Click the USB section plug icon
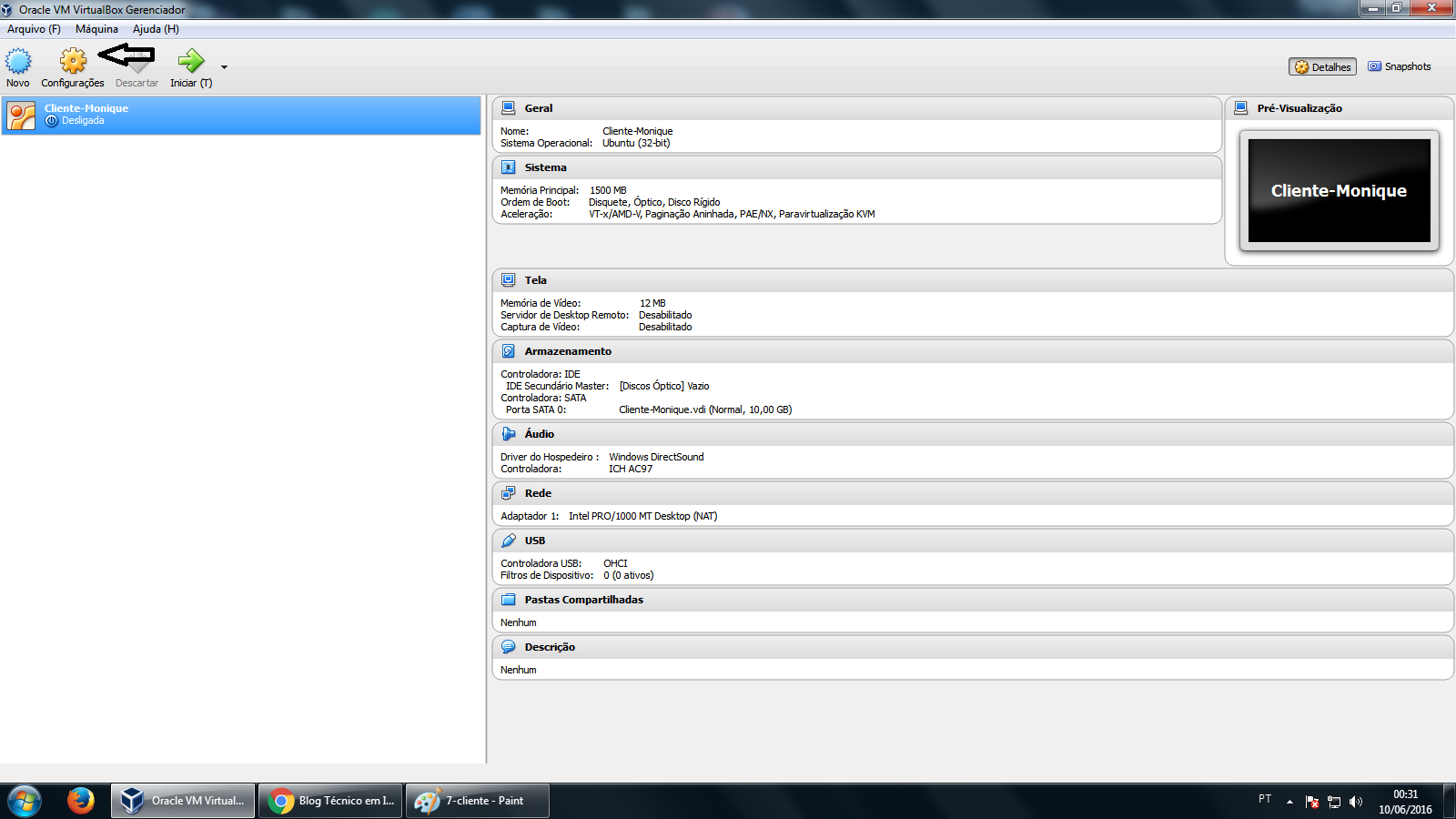The height and width of the screenshot is (819, 1456). click(x=509, y=541)
